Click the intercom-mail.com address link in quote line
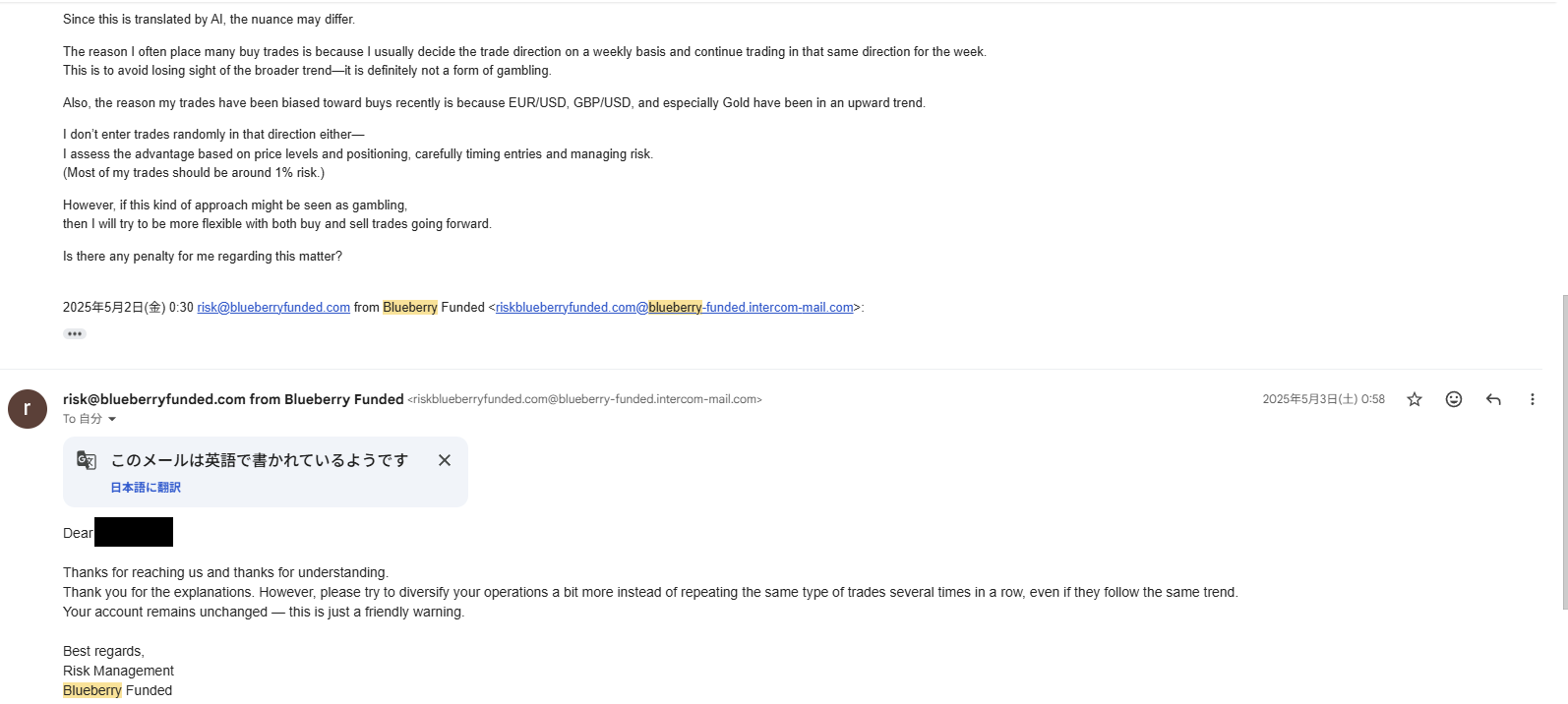 [674, 308]
